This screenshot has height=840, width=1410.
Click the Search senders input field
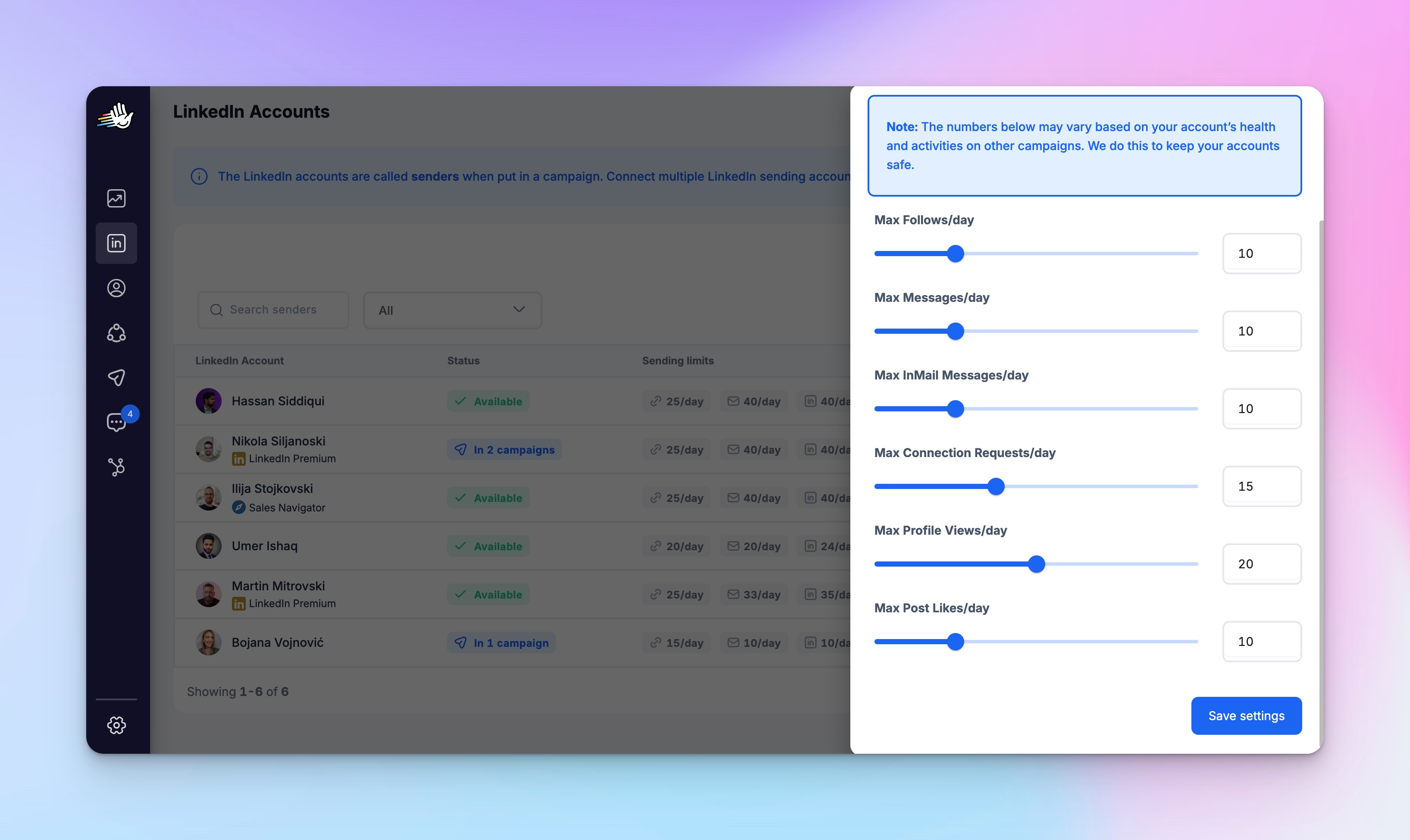(273, 310)
